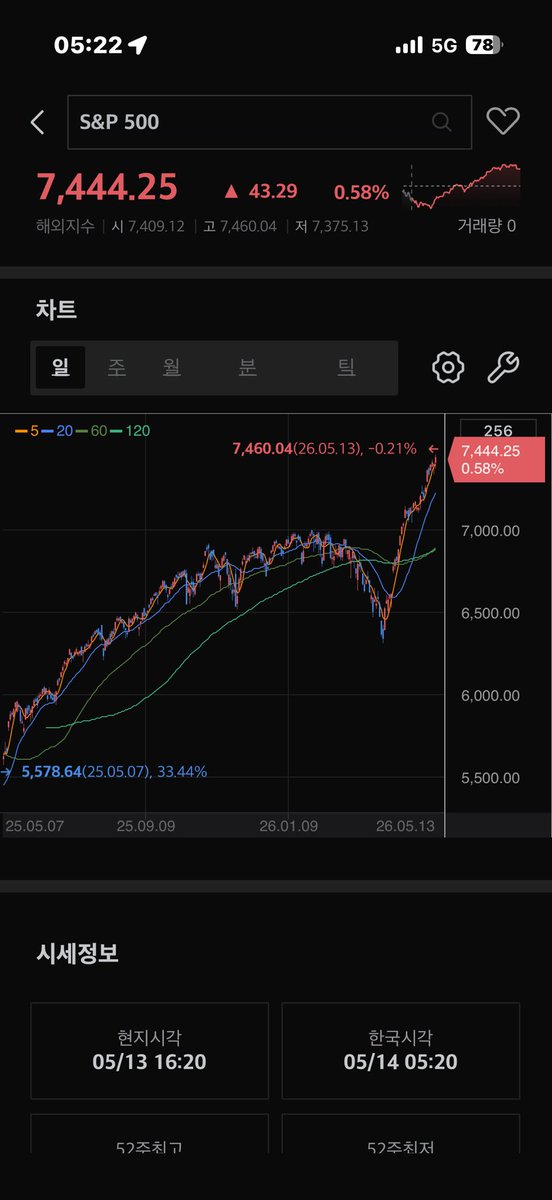Tap the 6,500.00 axis label
The width and height of the screenshot is (552, 1200).
point(490,613)
